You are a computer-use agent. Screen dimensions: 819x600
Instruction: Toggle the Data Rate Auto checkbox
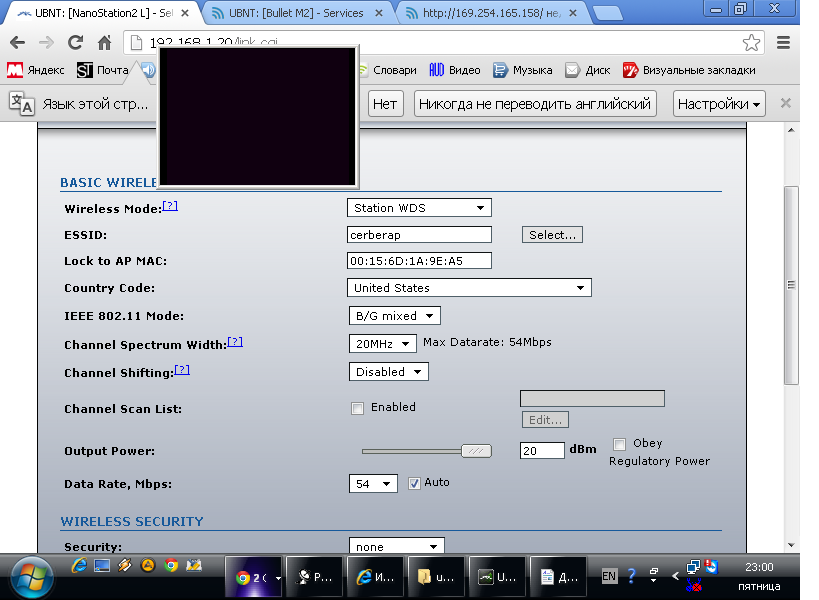(414, 483)
